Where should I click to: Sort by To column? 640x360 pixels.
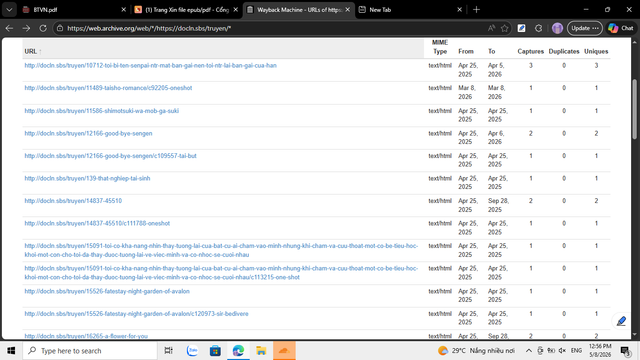tap(491, 51)
